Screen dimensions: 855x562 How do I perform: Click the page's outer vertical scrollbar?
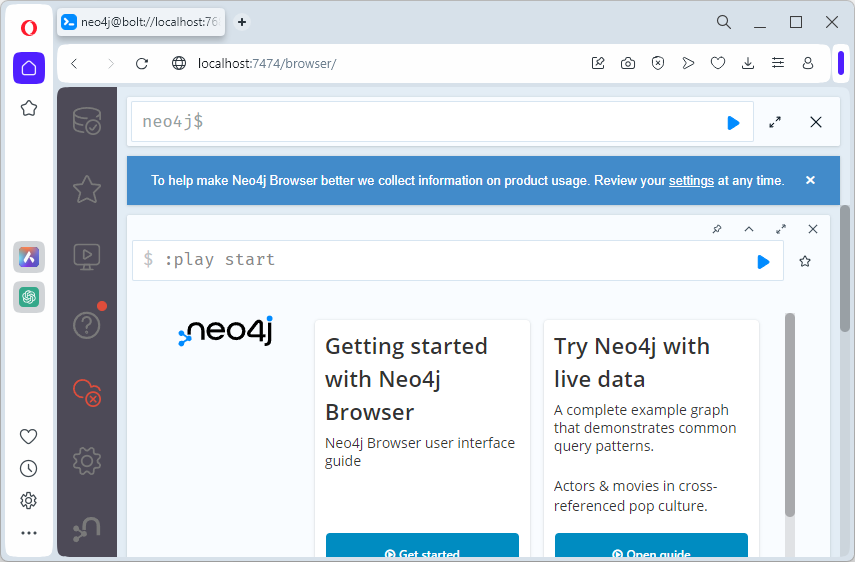(x=845, y=268)
